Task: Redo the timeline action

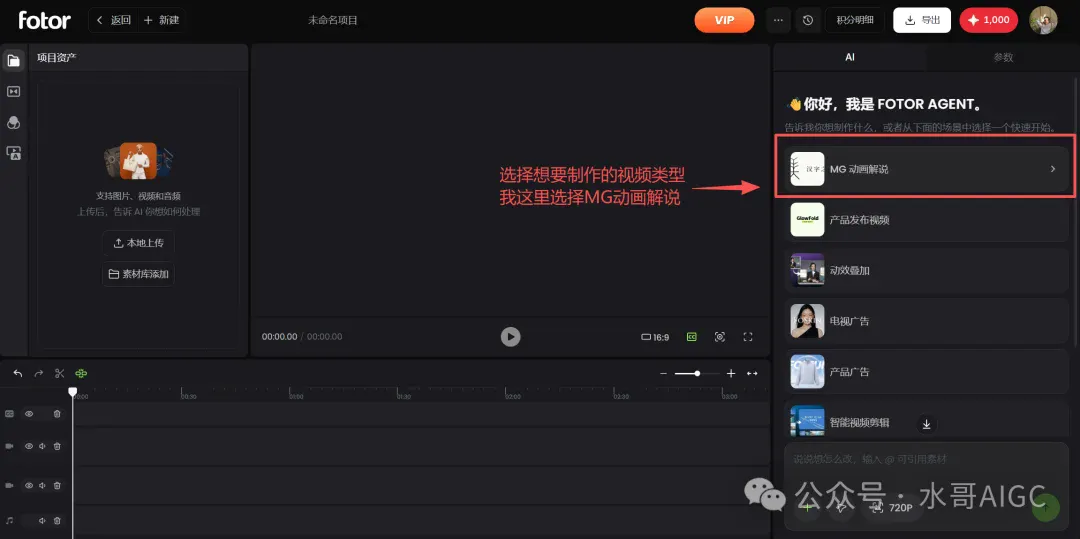Action: (x=39, y=373)
